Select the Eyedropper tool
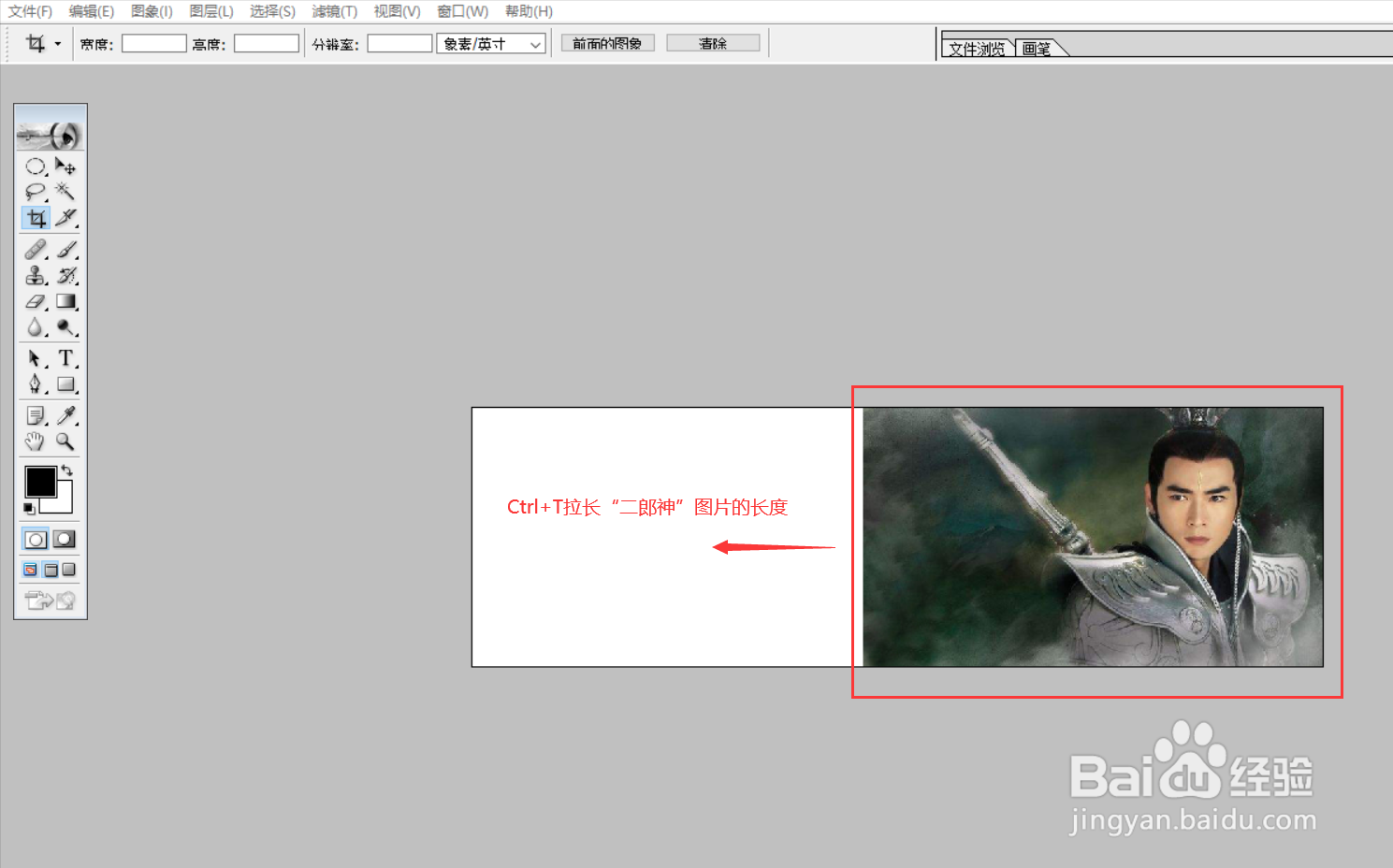The image size is (1393, 868). (x=65, y=415)
